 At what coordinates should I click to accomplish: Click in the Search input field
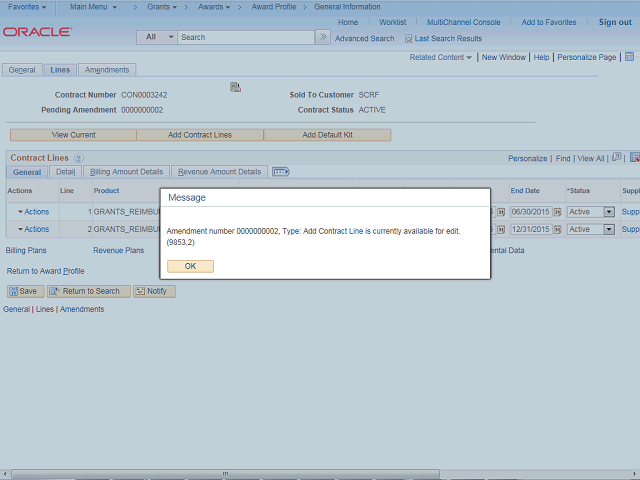coord(246,37)
